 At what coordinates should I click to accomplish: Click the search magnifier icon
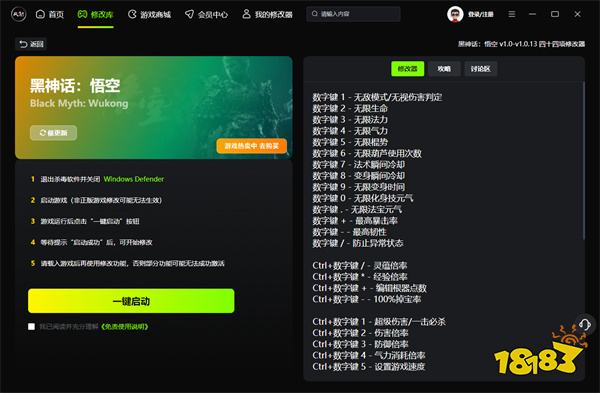click(315, 14)
